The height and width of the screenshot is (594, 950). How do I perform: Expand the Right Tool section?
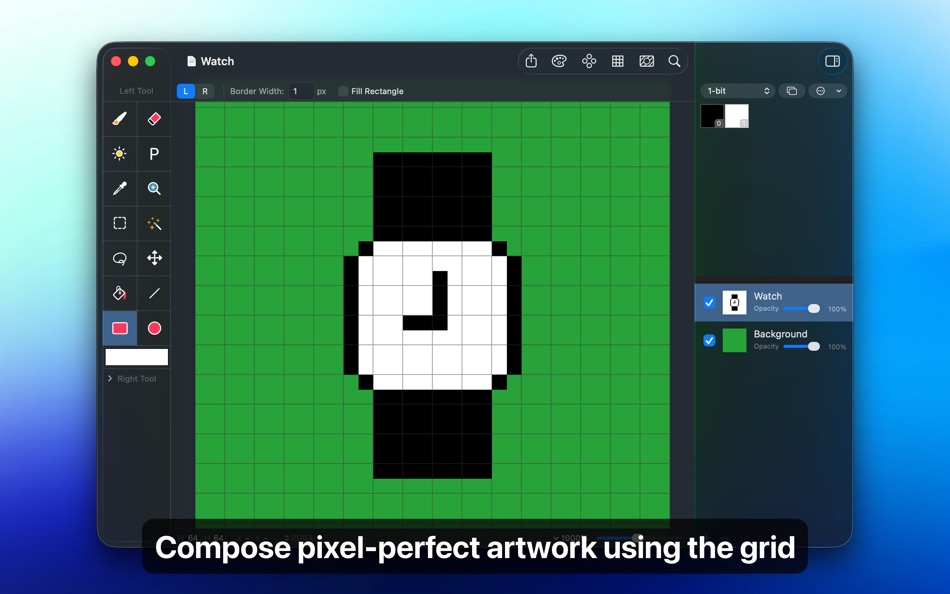pos(135,378)
